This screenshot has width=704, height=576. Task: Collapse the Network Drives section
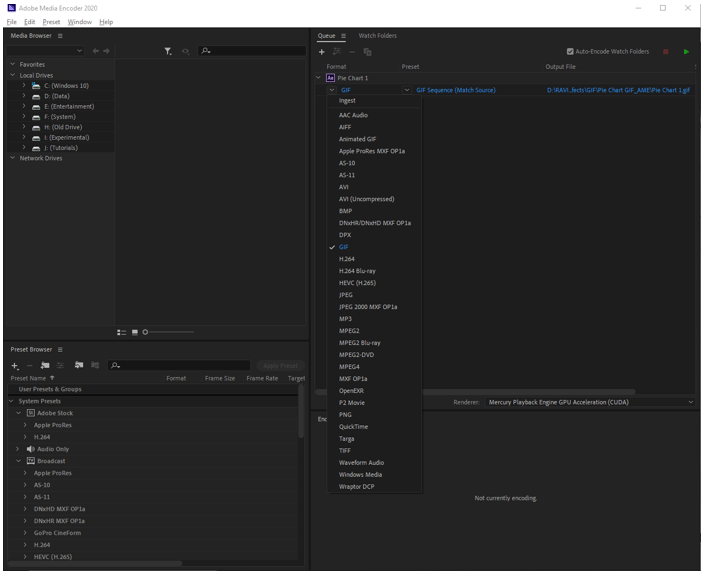[13, 158]
